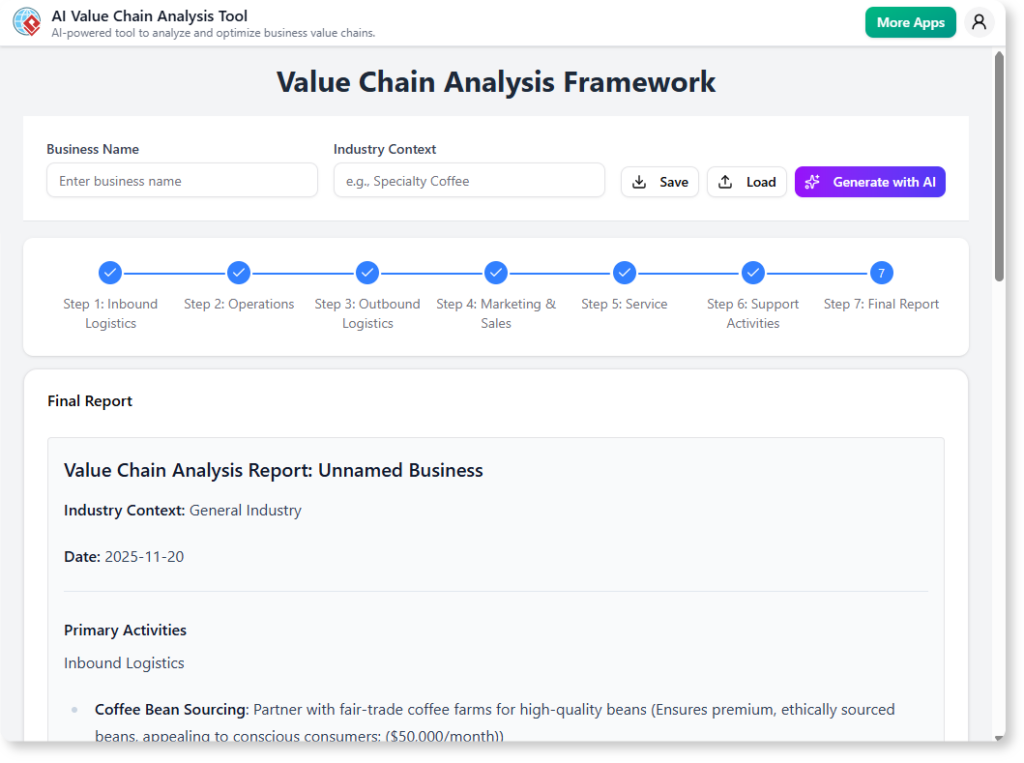The width and height of the screenshot is (1024, 763).
Task: Click the Load button
Action: click(x=746, y=182)
